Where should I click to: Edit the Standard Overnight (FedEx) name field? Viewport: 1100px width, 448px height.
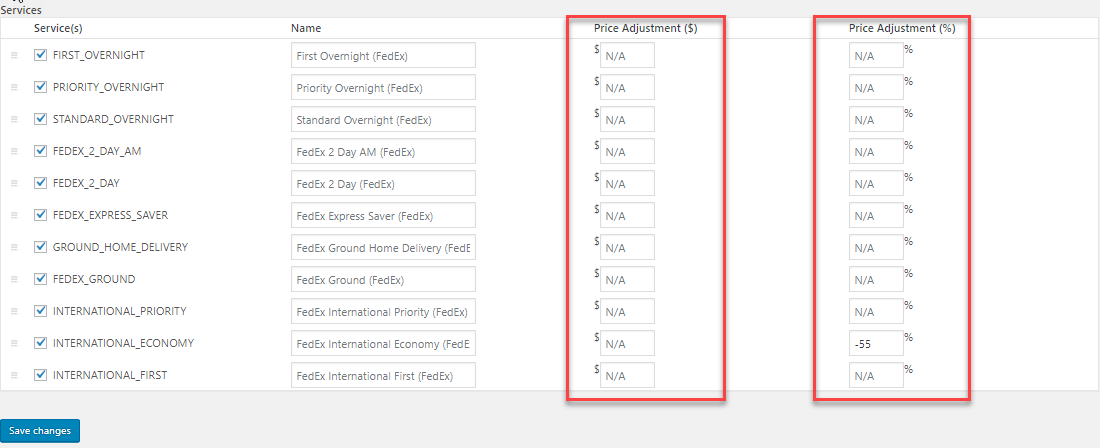383,119
